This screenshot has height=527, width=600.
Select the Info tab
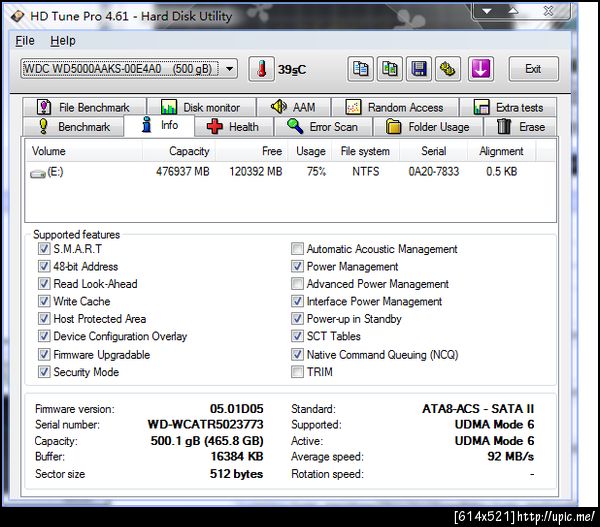(159, 125)
